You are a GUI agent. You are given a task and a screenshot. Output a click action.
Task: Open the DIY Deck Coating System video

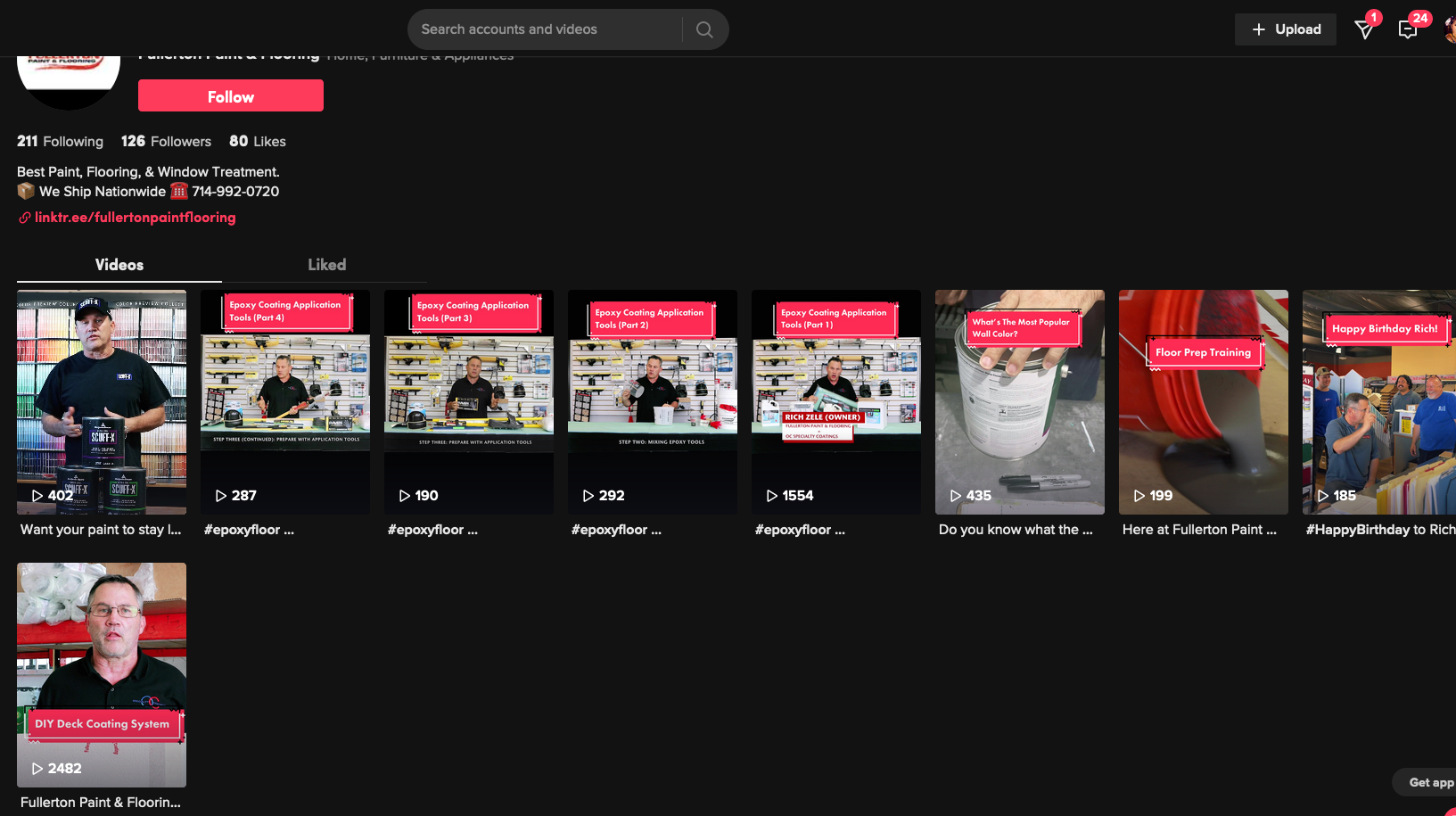pos(102,675)
